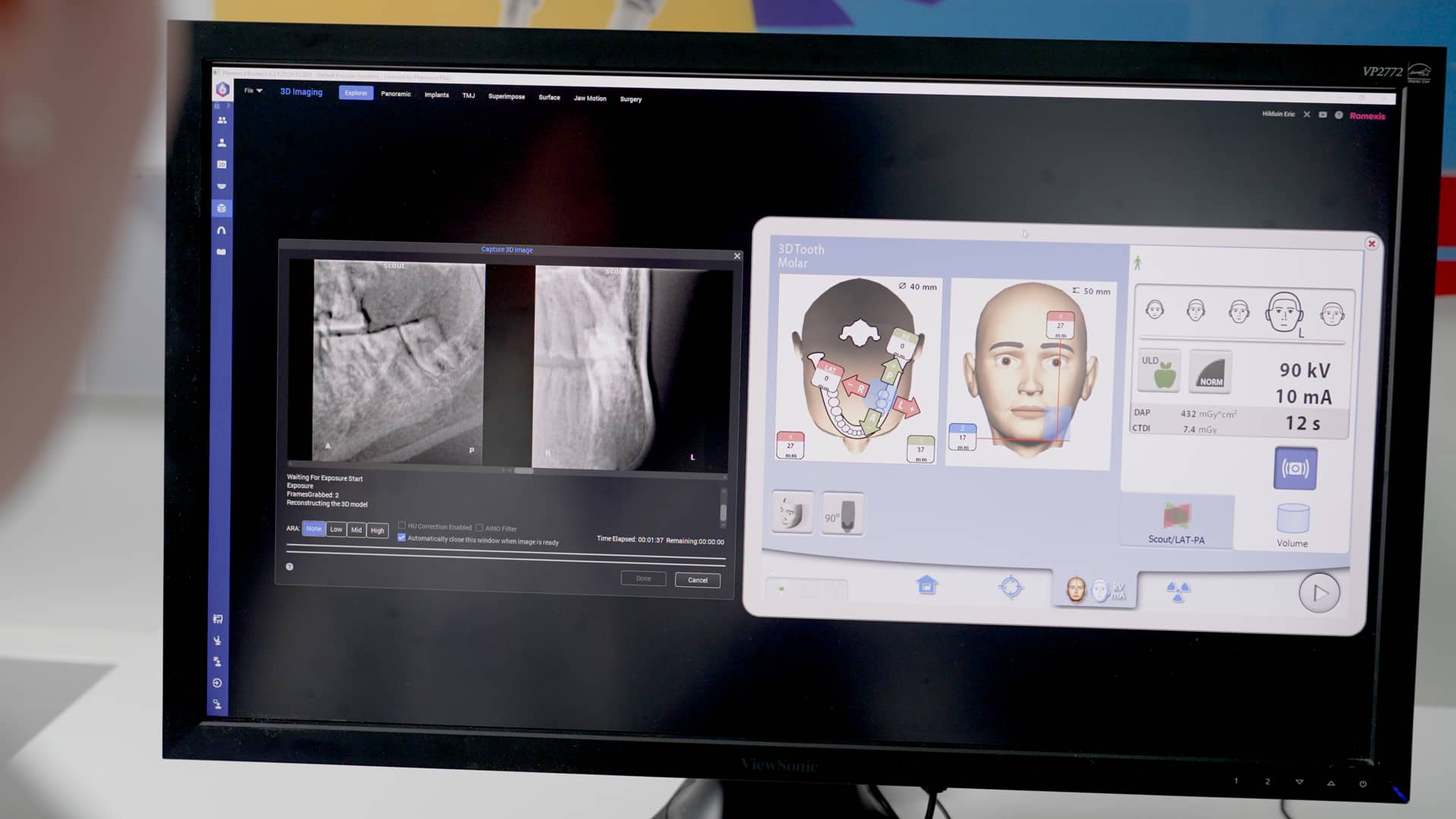1456x819 pixels.
Task: Select the NORM resolution icon
Action: (1210, 372)
